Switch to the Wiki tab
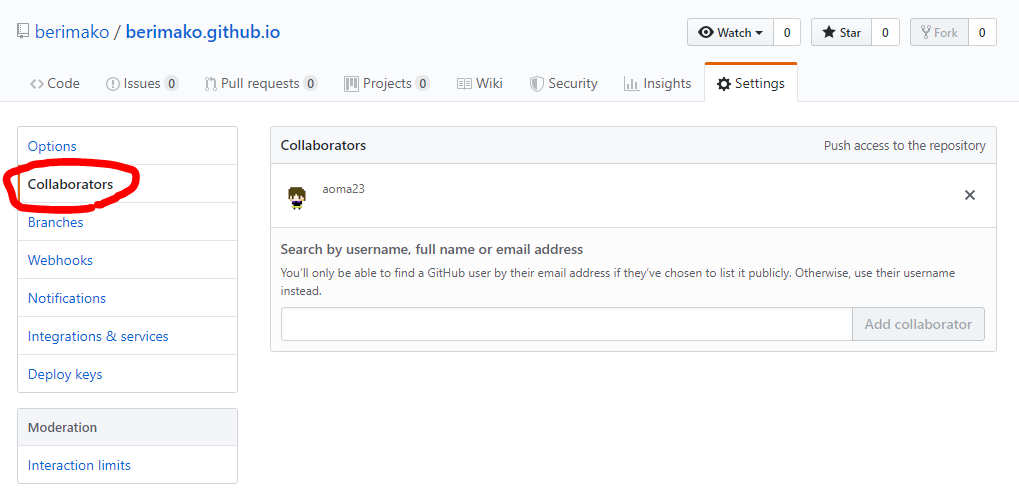This screenshot has width=1019, height=502. 480,83
